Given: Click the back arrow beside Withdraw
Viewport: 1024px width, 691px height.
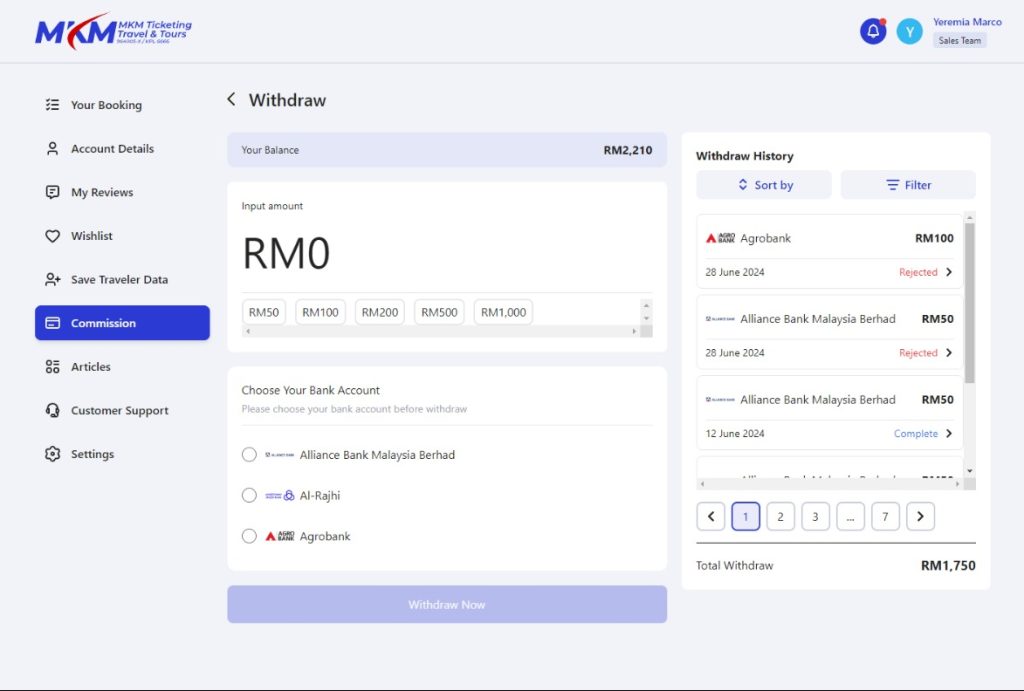Looking at the screenshot, I should tap(231, 99).
